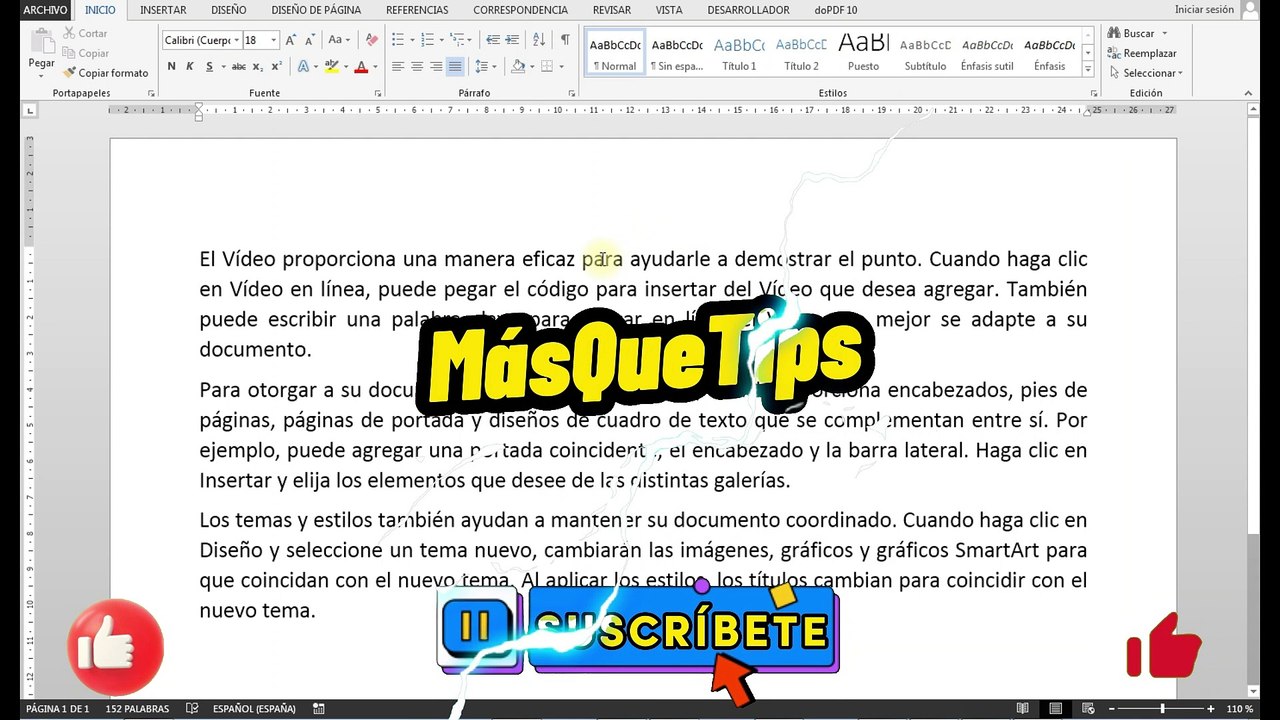This screenshot has width=1280, height=720.
Task: Click Copiar formato painter
Action: [105, 73]
